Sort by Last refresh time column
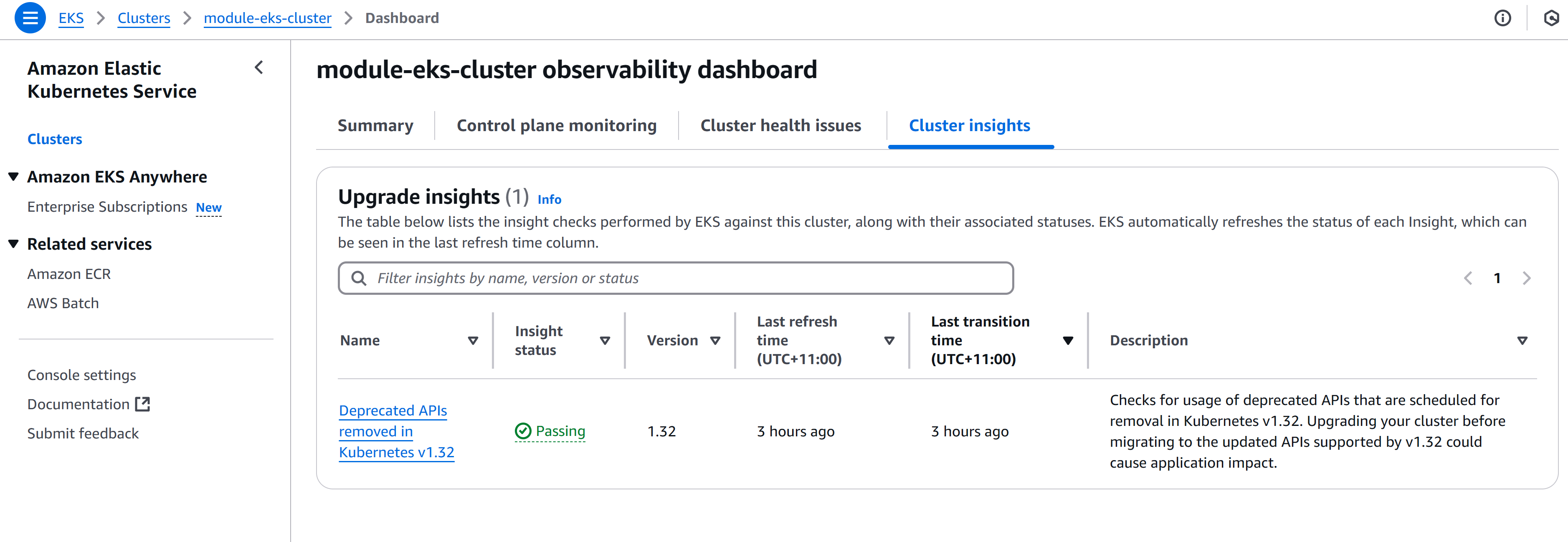 889,341
